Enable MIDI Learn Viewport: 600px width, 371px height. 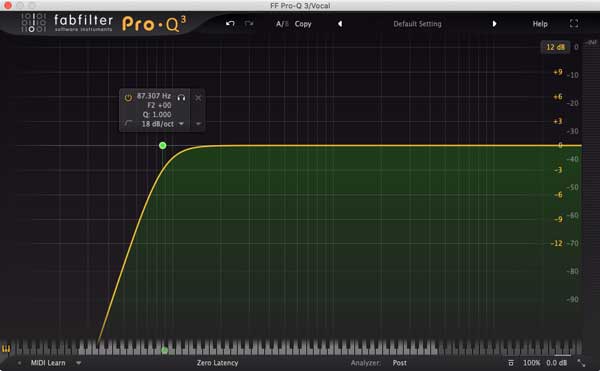point(48,363)
